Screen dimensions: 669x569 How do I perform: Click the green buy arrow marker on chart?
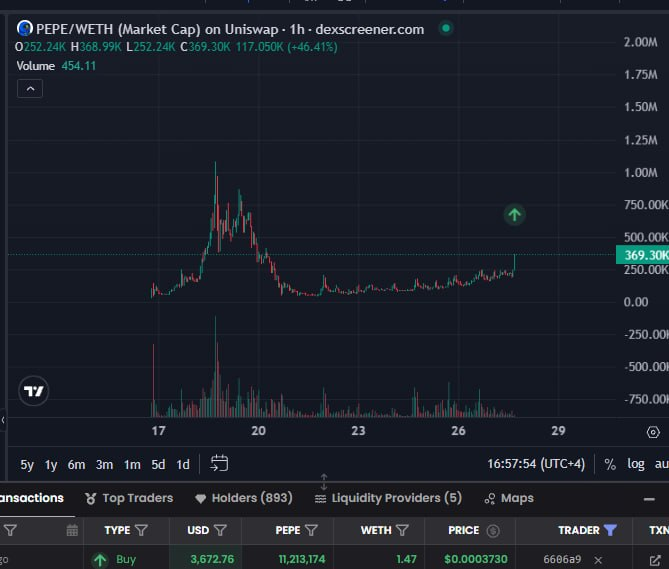(x=515, y=214)
